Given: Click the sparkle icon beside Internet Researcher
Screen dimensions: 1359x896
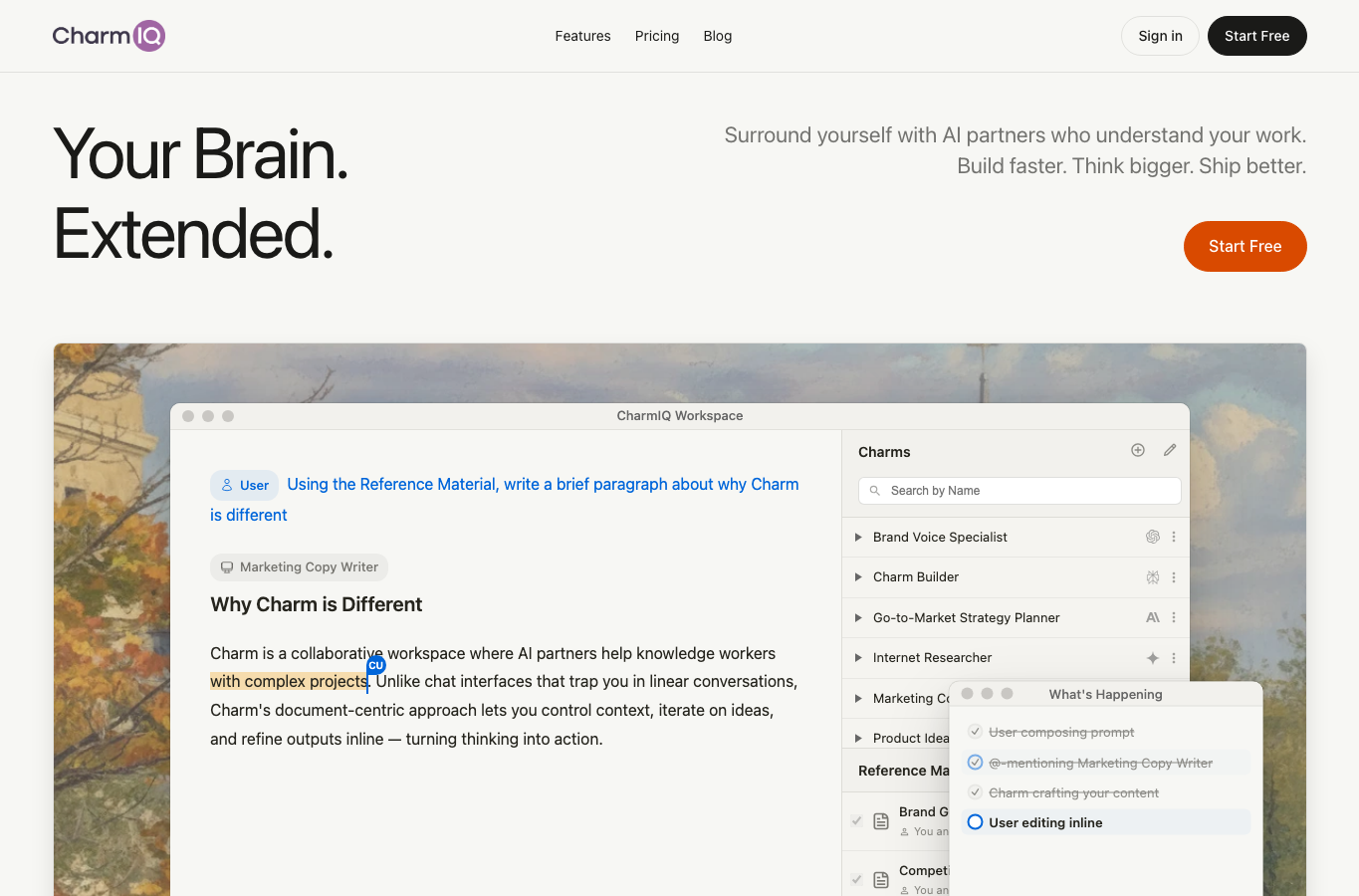Looking at the screenshot, I should (1153, 658).
